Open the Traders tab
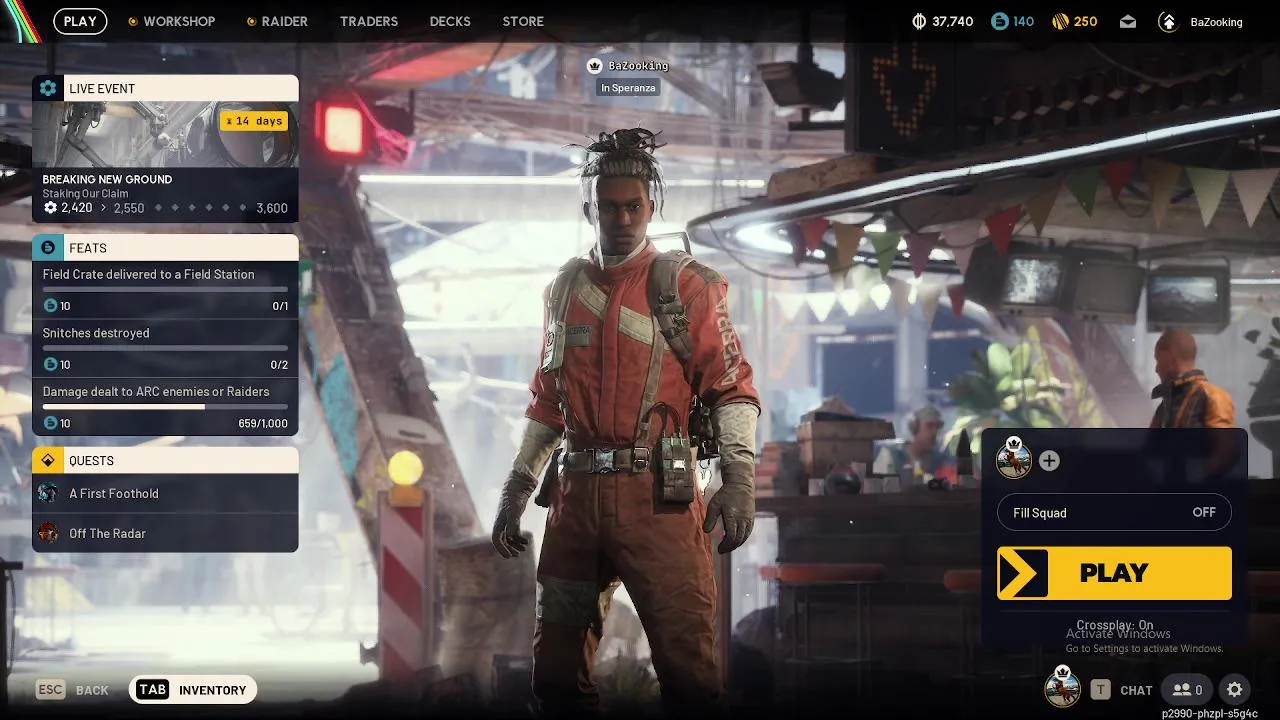Viewport: 1280px width, 720px height. [x=369, y=21]
